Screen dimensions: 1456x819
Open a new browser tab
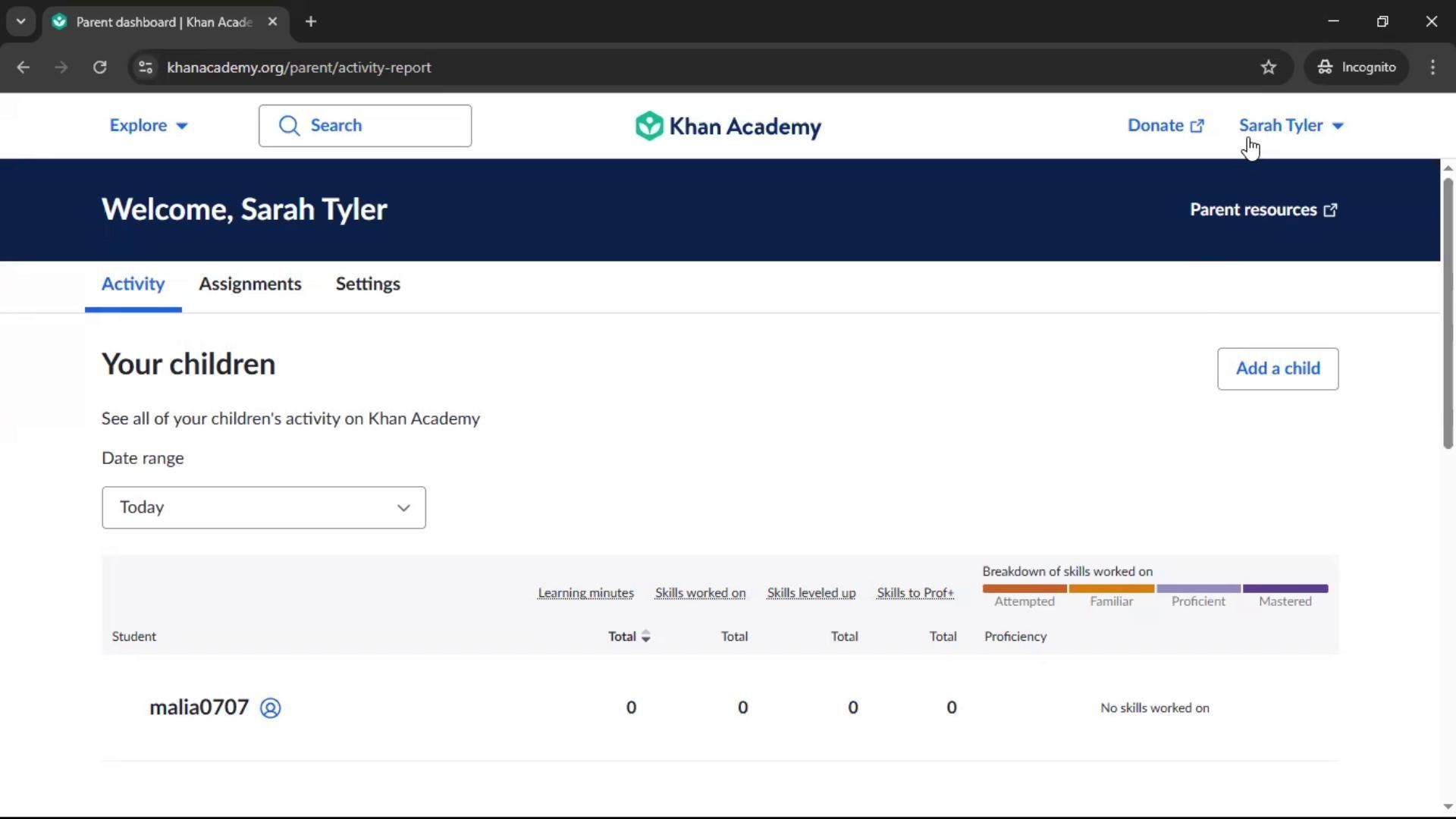pyautogui.click(x=311, y=21)
